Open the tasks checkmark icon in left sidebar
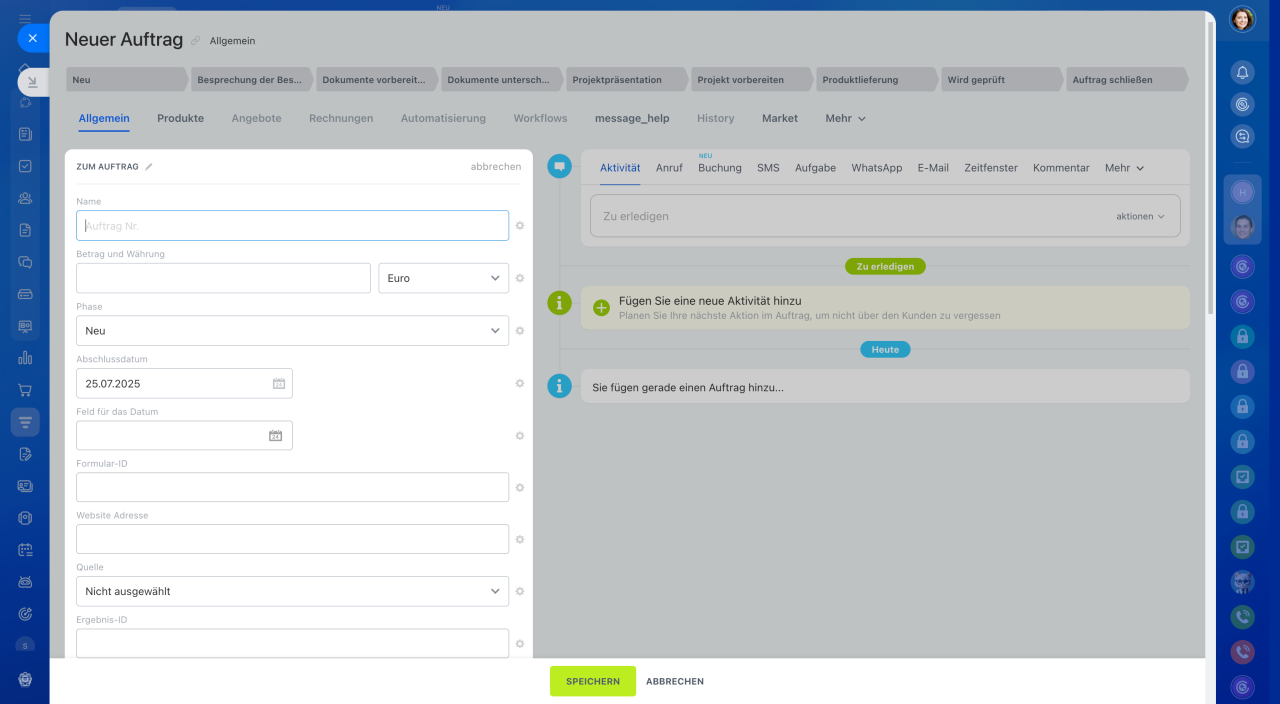1280x704 pixels. (x=25, y=166)
